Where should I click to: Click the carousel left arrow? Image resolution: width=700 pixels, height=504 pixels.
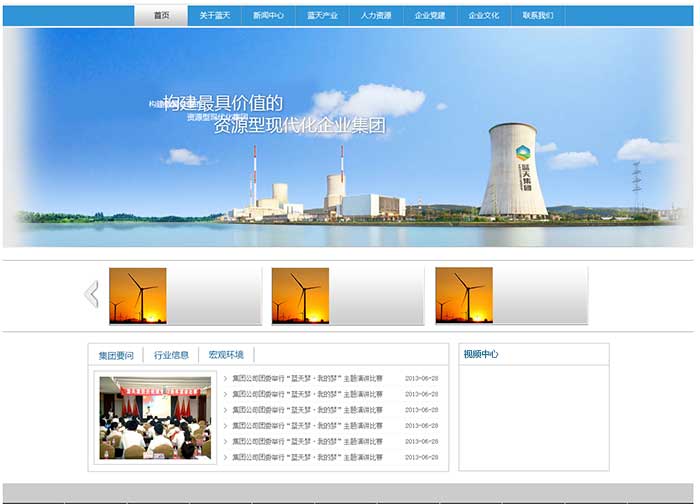92,294
